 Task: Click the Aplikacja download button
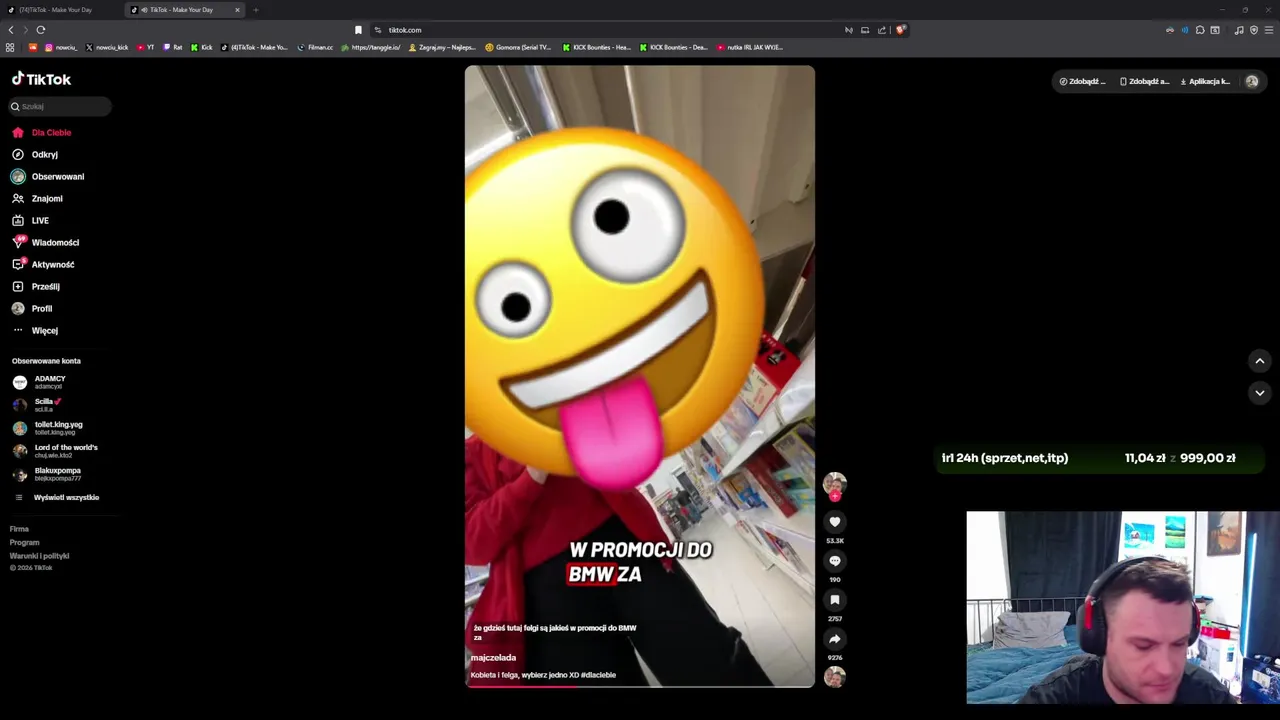[1205, 81]
